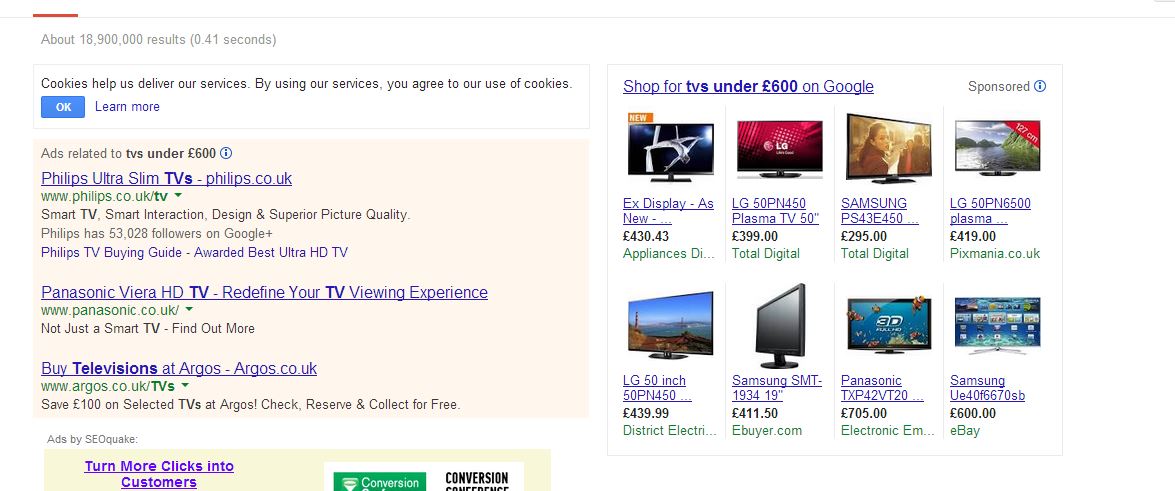This screenshot has height=491, width=1175.
Task: Click LG 50PN450 Plasma TV image
Action: point(779,149)
